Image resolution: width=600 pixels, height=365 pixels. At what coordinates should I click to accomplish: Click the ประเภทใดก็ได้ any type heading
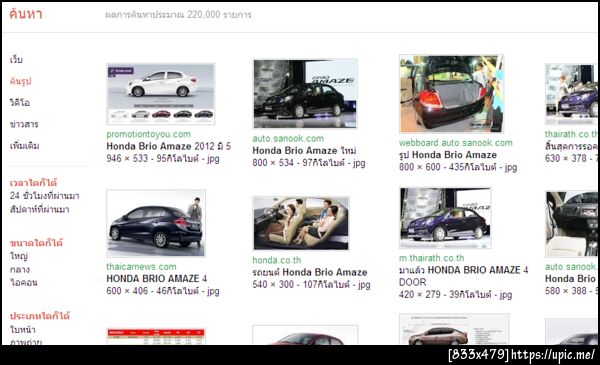40,316
